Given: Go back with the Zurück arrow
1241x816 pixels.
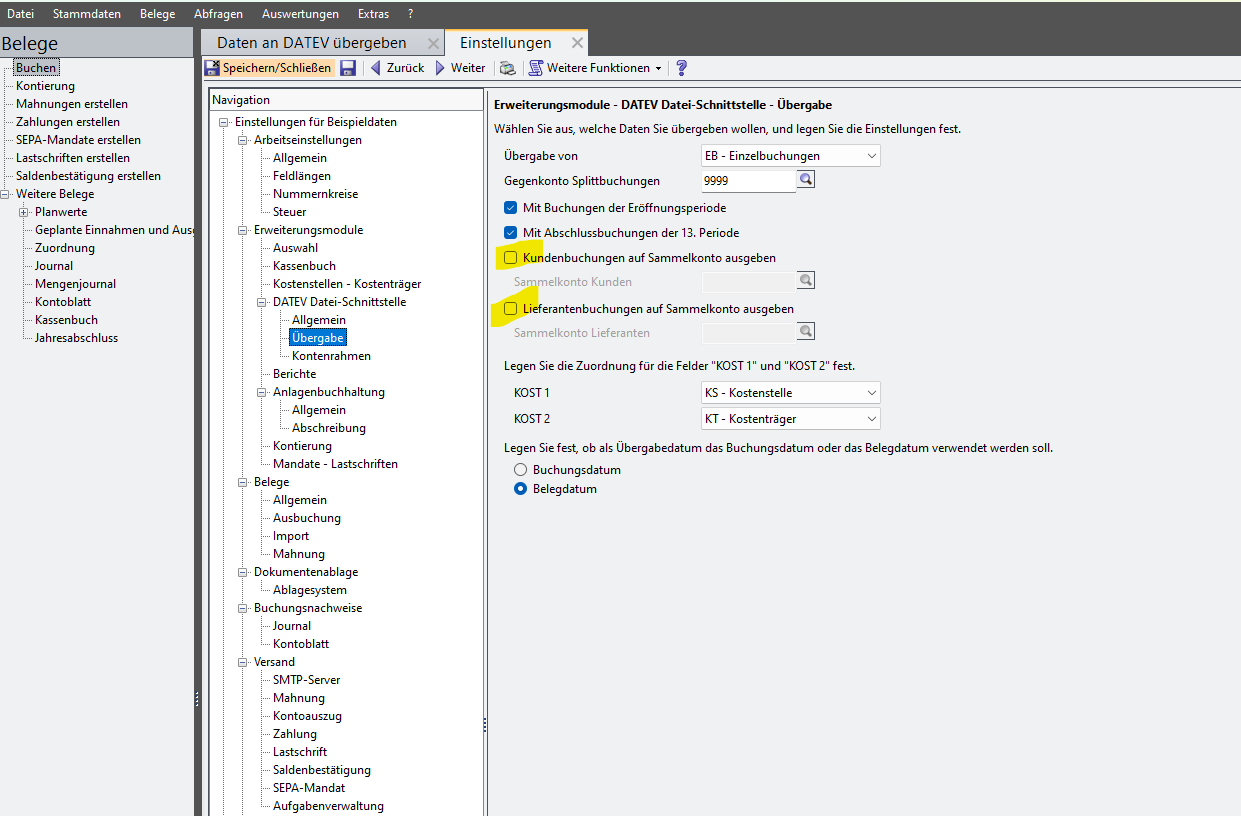Looking at the screenshot, I should (x=398, y=68).
